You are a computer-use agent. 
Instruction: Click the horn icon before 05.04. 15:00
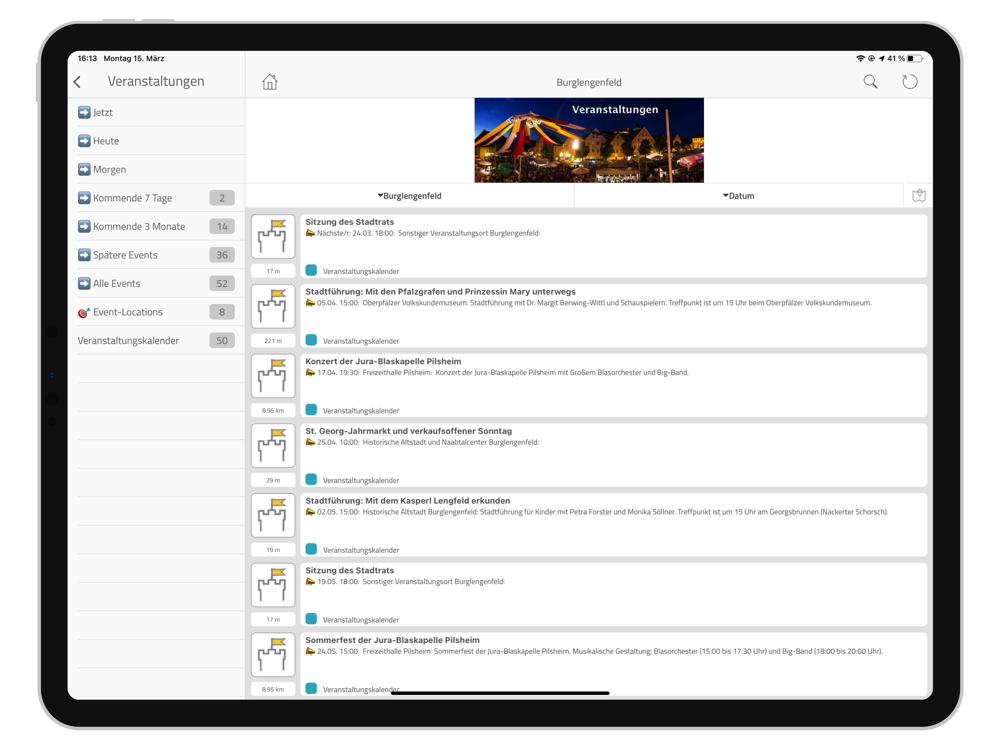[310, 303]
